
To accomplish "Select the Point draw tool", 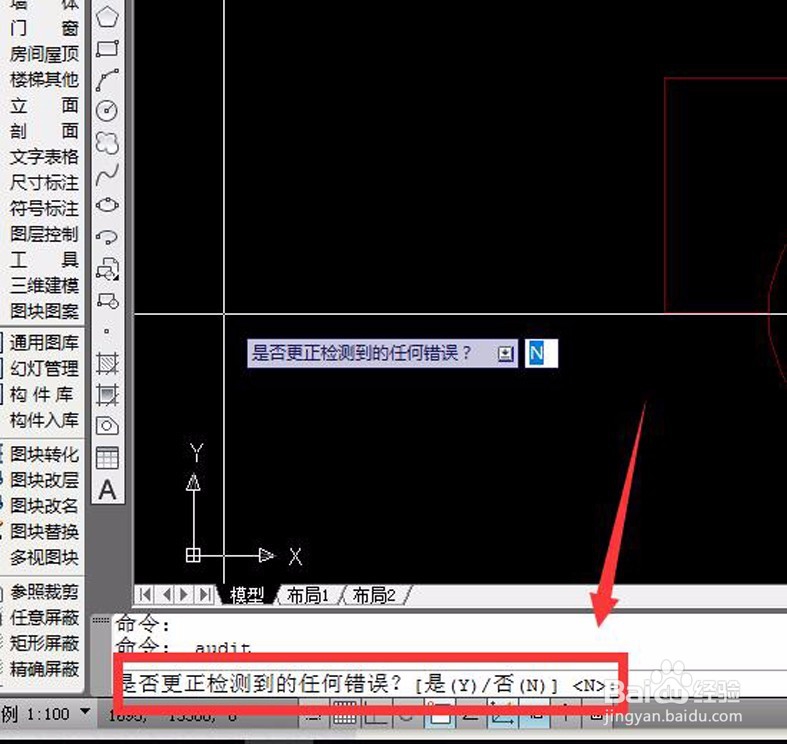I will 106,331.
